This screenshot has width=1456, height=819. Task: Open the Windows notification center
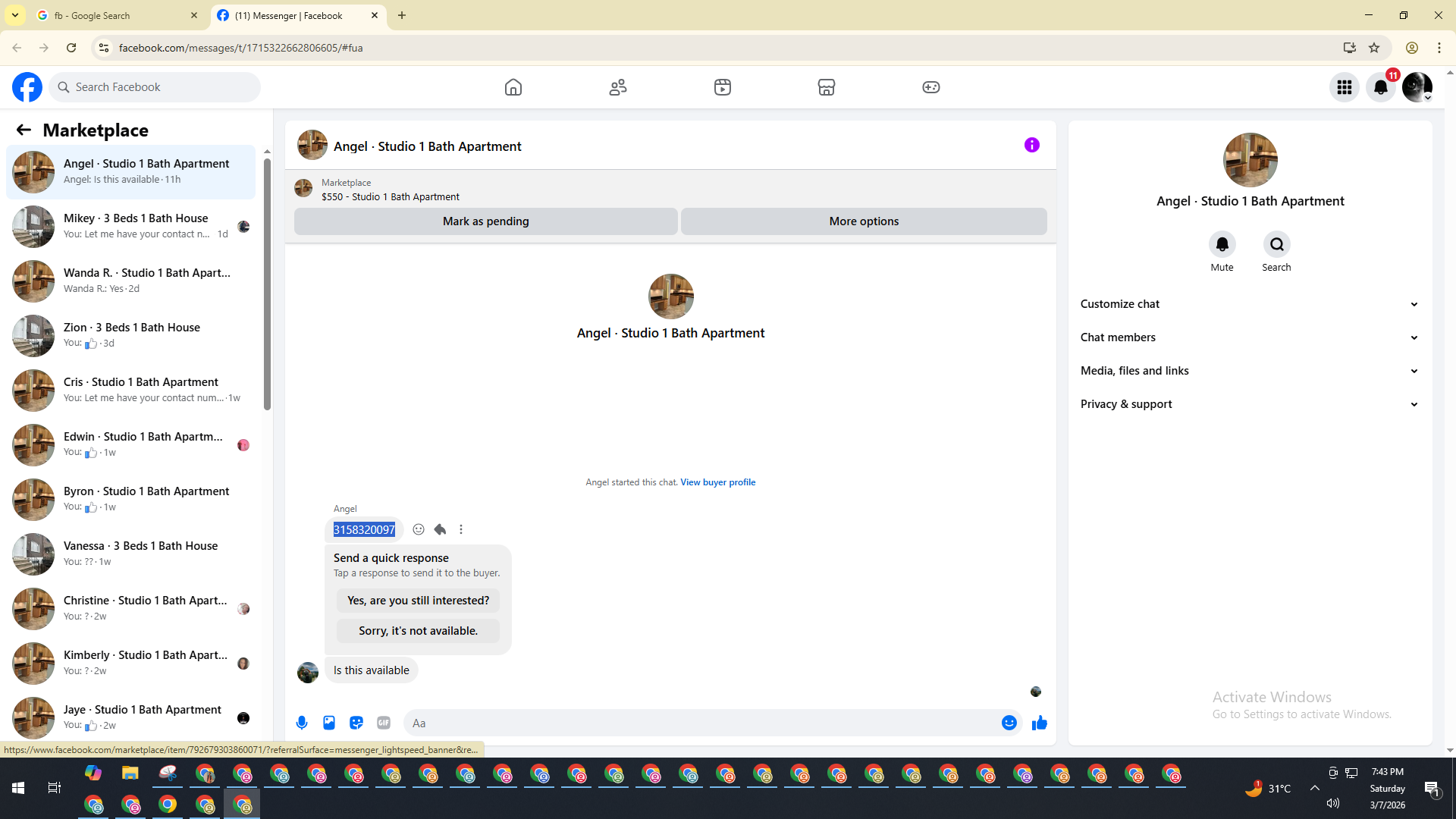[x=1432, y=789]
